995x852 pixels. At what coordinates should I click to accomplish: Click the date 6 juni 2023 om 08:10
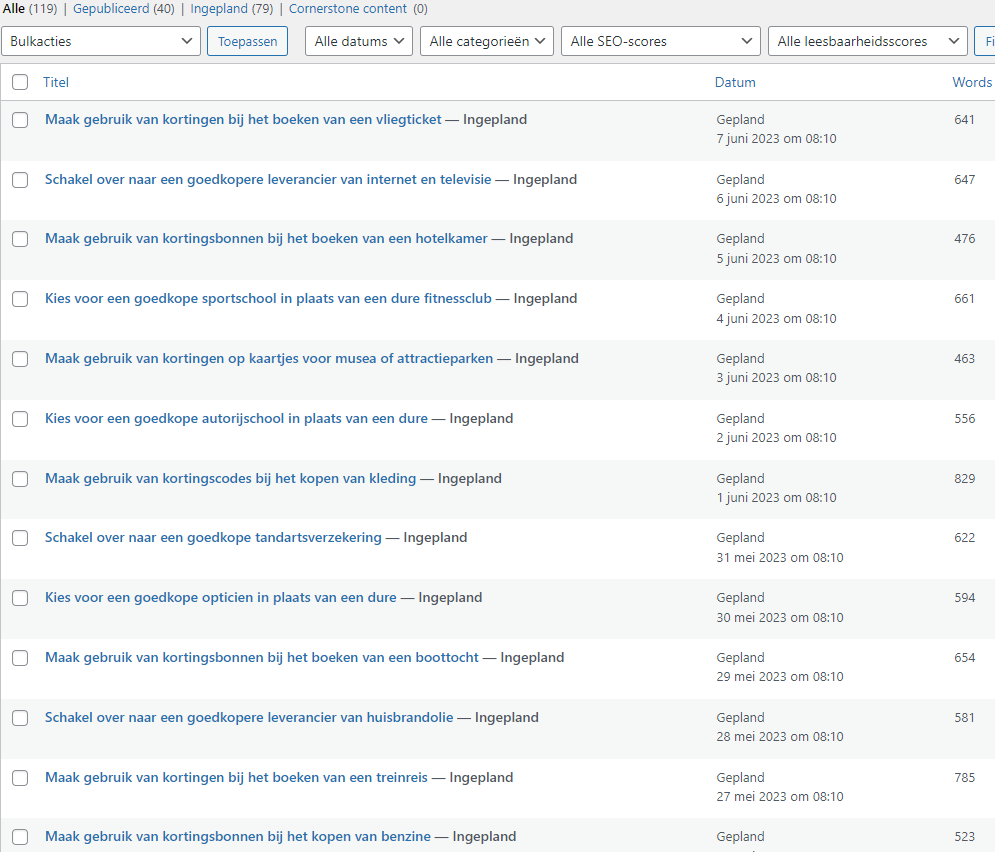pyautogui.click(x=776, y=199)
